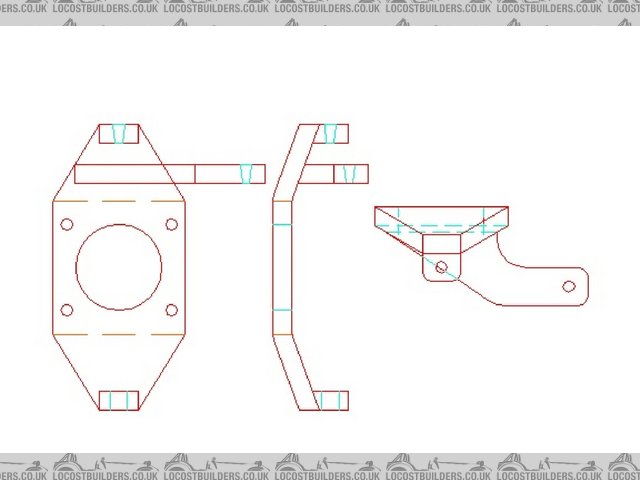Screen dimensions: 640x480
Task: Click the top mounting boss of front view
Action: pos(119,134)
